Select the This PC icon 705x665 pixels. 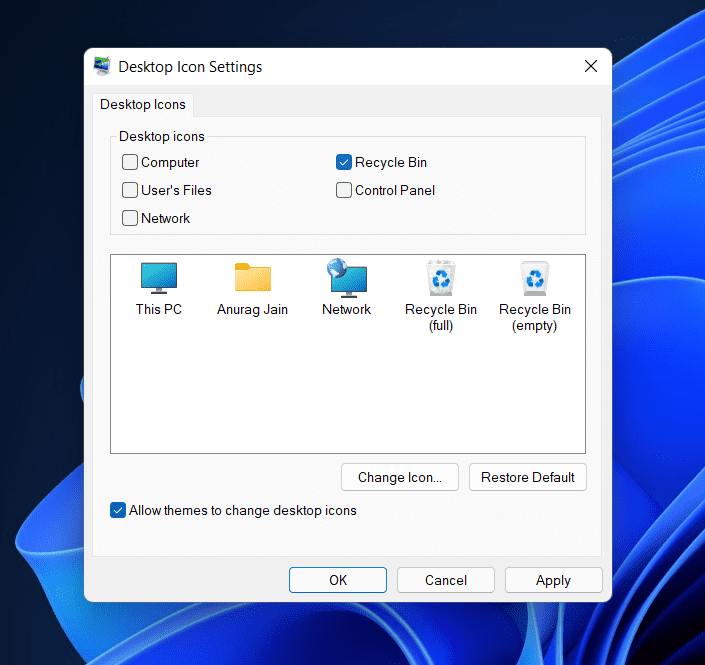(159, 278)
